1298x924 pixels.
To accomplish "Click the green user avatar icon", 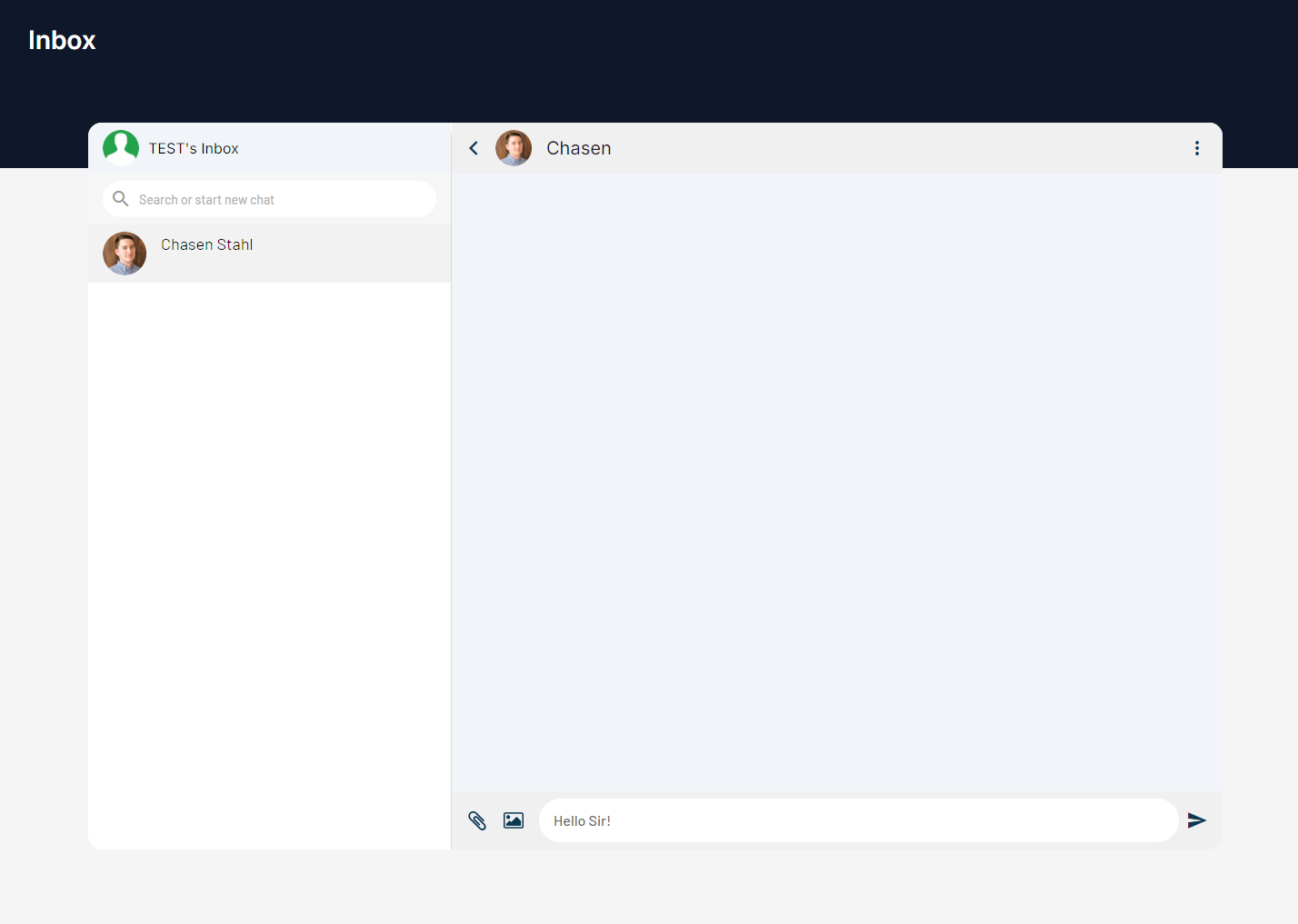I will [x=121, y=147].
